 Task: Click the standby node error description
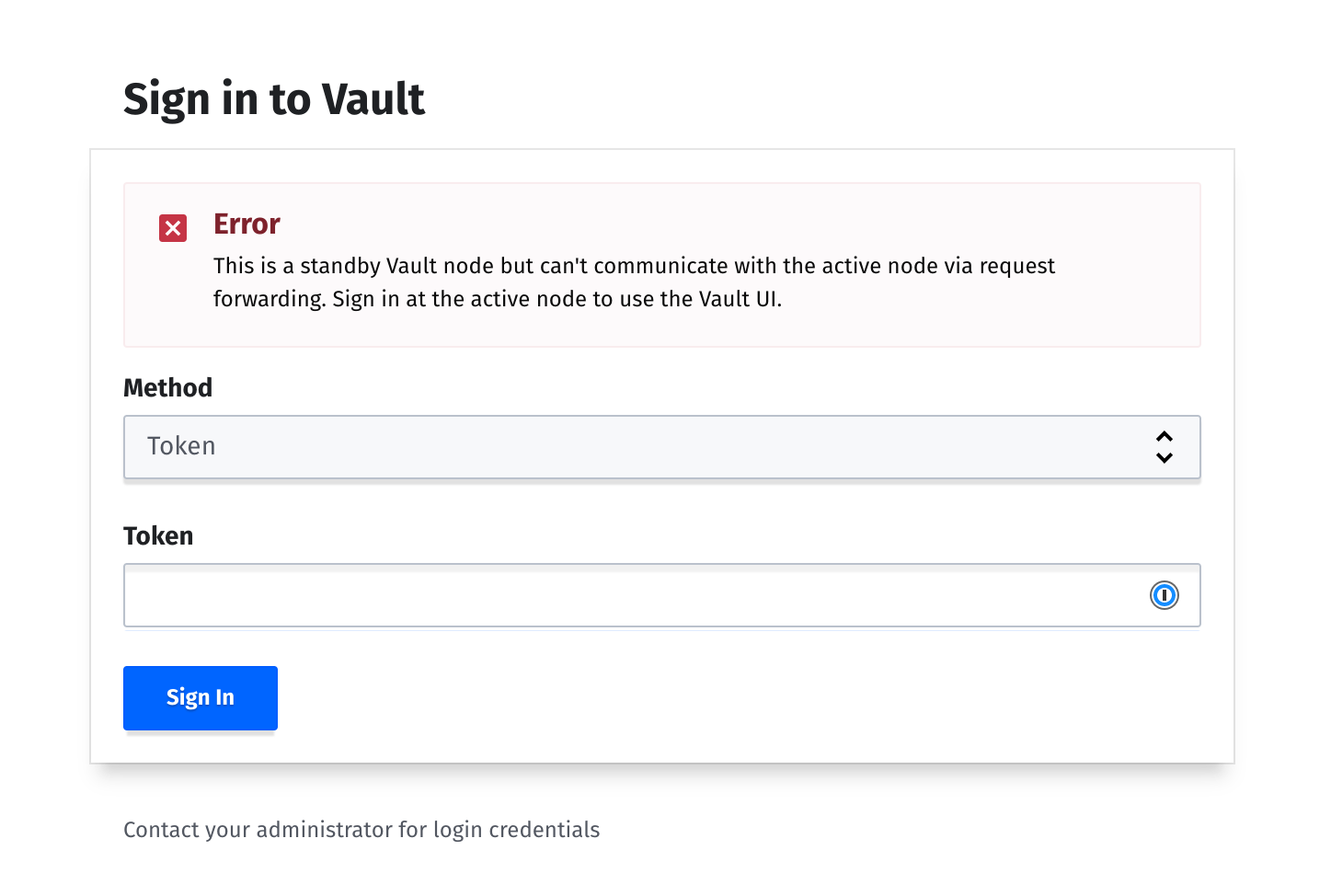coord(634,282)
